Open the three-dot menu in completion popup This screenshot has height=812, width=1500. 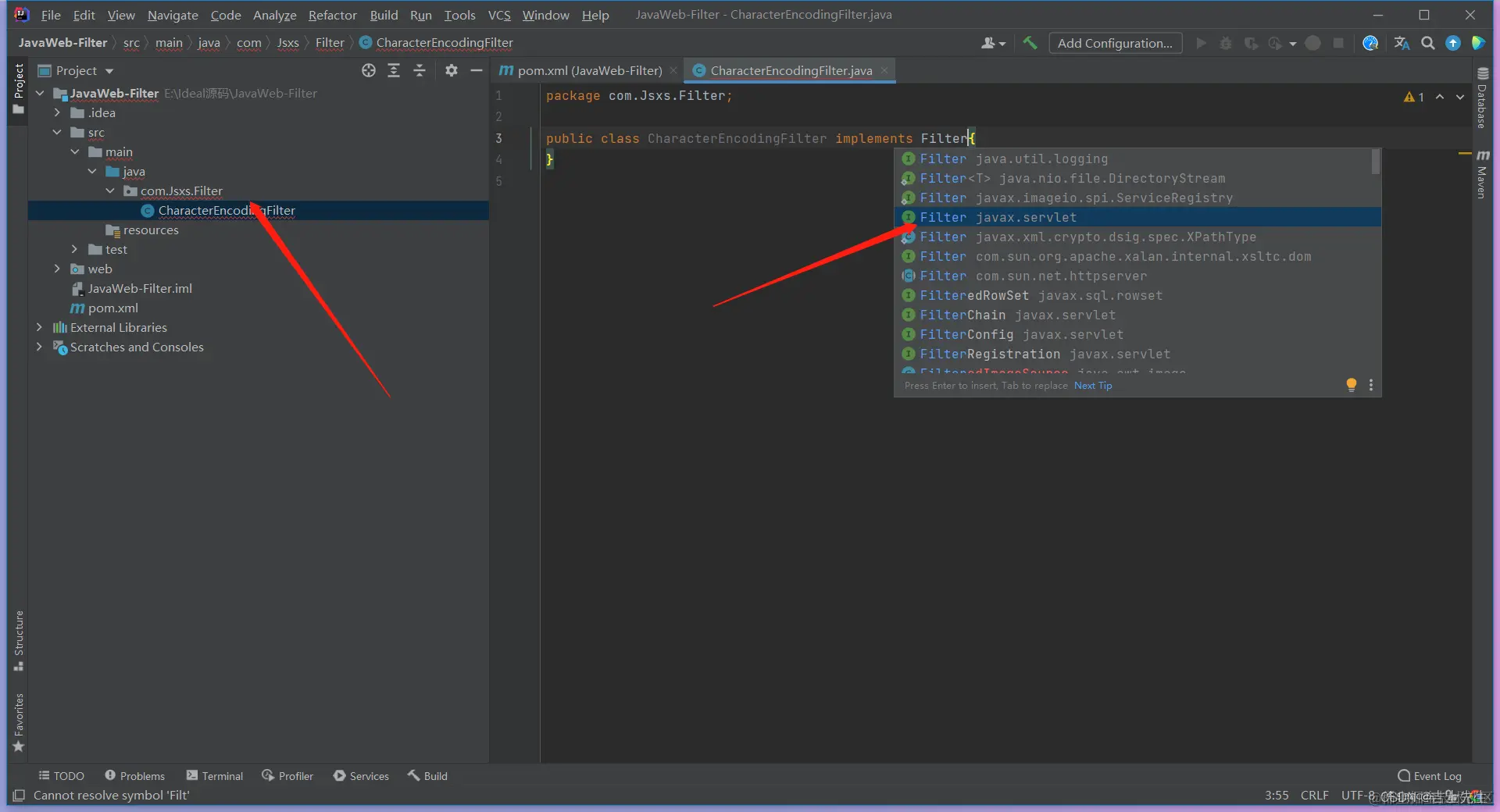pyautogui.click(x=1371, y=385)
